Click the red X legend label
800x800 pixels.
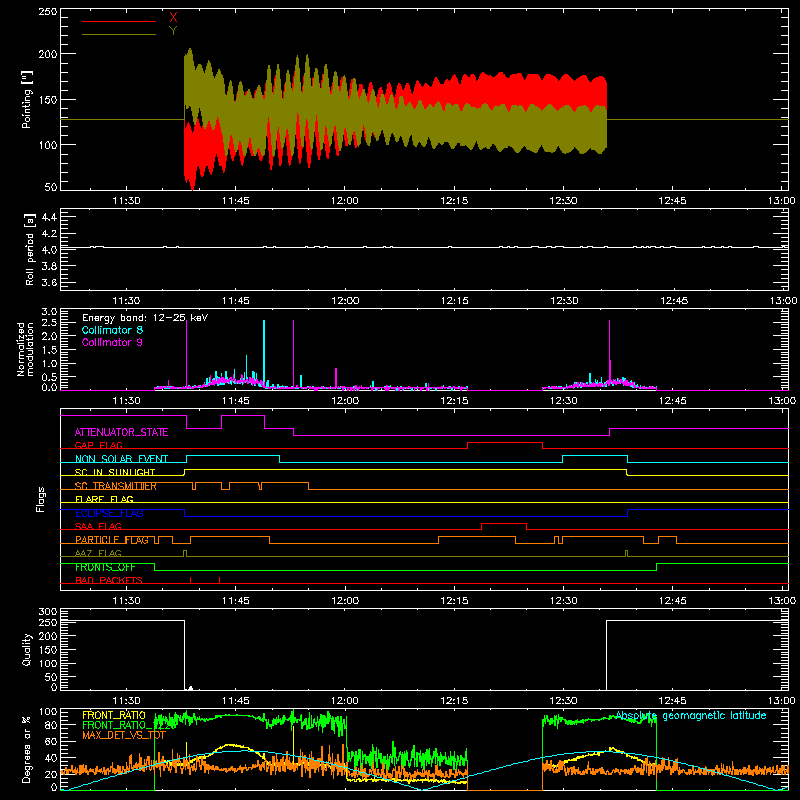[173, 18]
